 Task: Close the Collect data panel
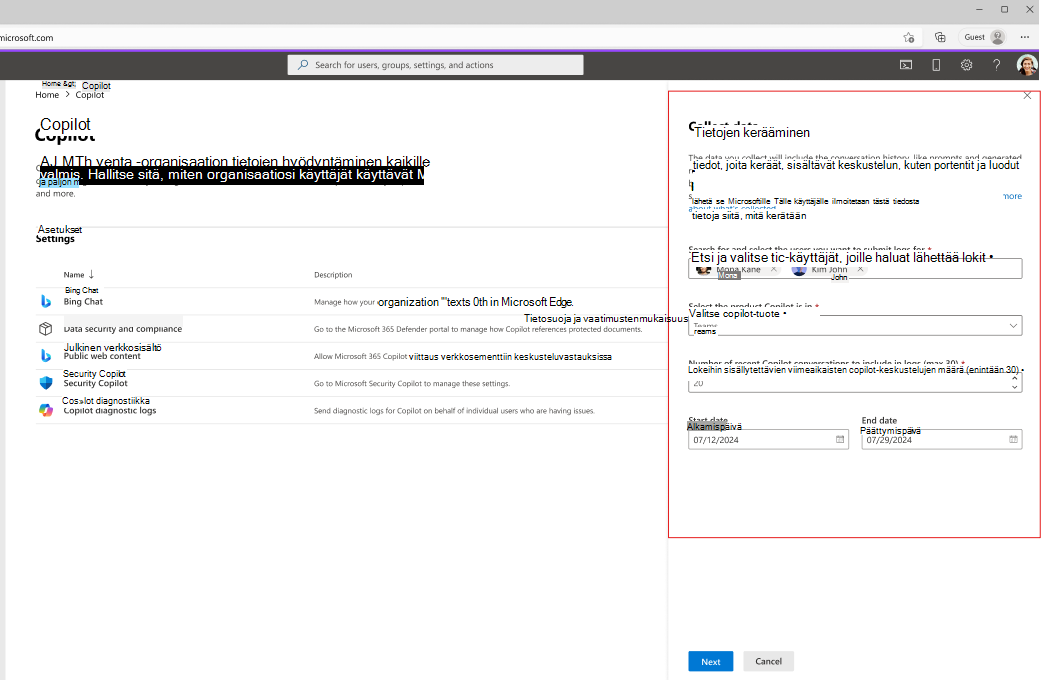pyautogui.click(x=1027, y=96)
